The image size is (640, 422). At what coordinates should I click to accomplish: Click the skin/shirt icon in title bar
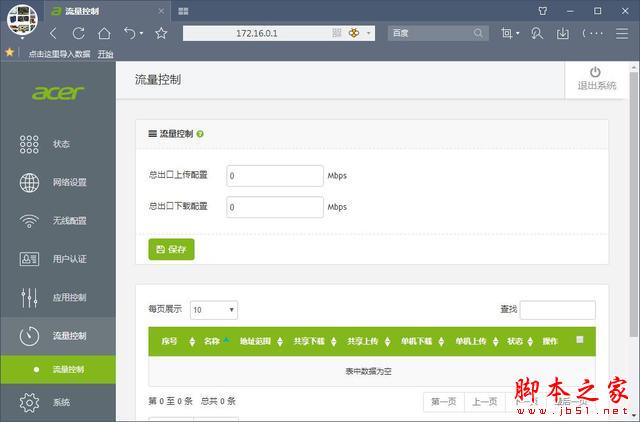(x=542, y=11)
